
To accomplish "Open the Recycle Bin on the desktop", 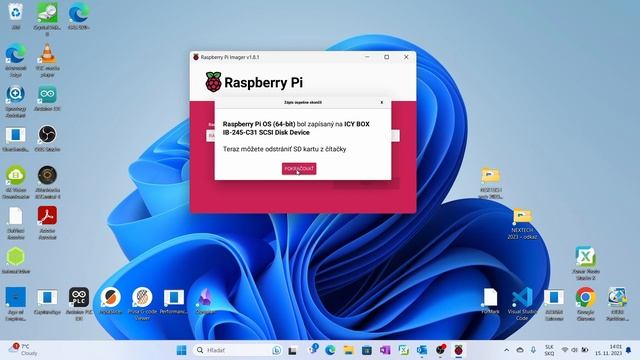I will tap(16, 16).
